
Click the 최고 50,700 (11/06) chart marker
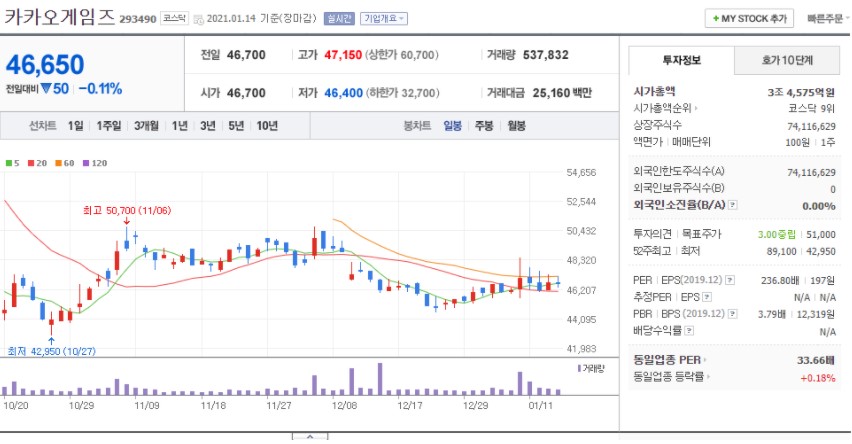(x=127, y=211)
